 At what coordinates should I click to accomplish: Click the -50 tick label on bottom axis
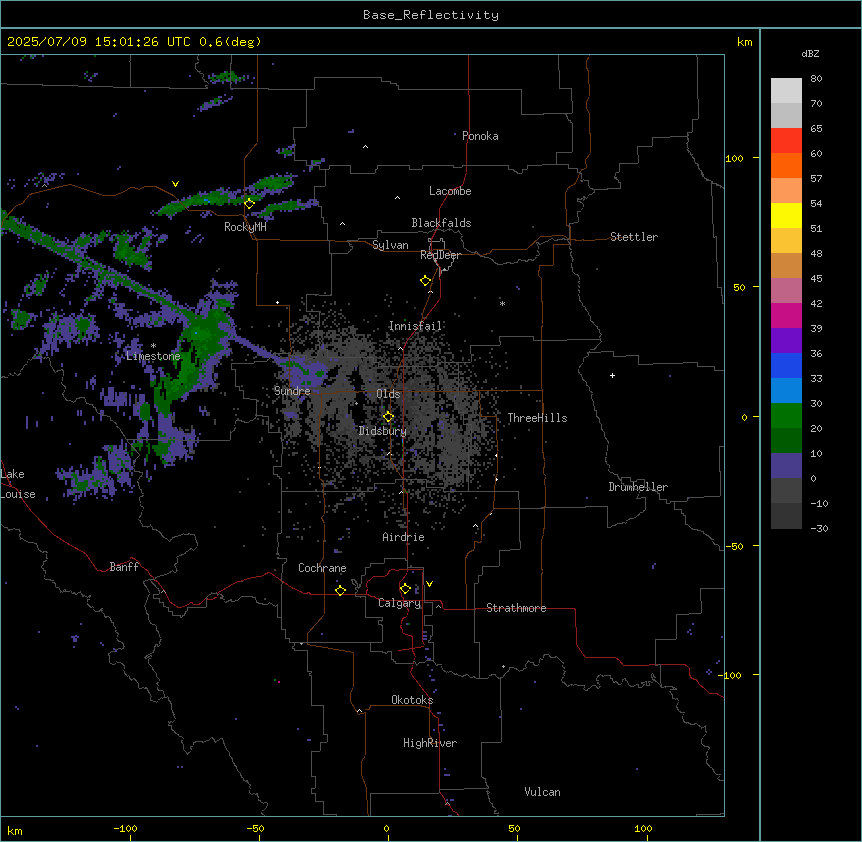coord(255,828)
